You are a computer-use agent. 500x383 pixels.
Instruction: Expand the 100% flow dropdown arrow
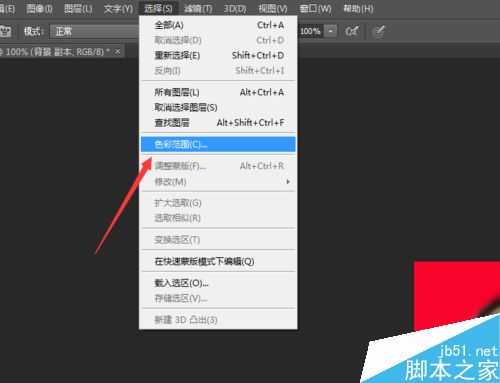pyautogui.click(x=330, y=31)
